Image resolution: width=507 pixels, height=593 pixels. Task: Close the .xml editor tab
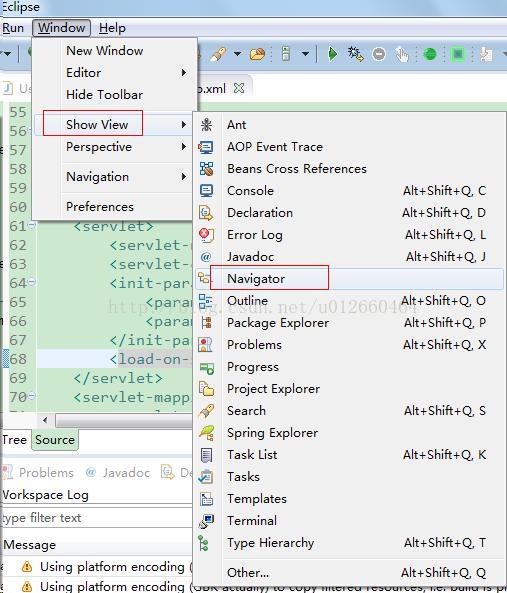(239, 88)
